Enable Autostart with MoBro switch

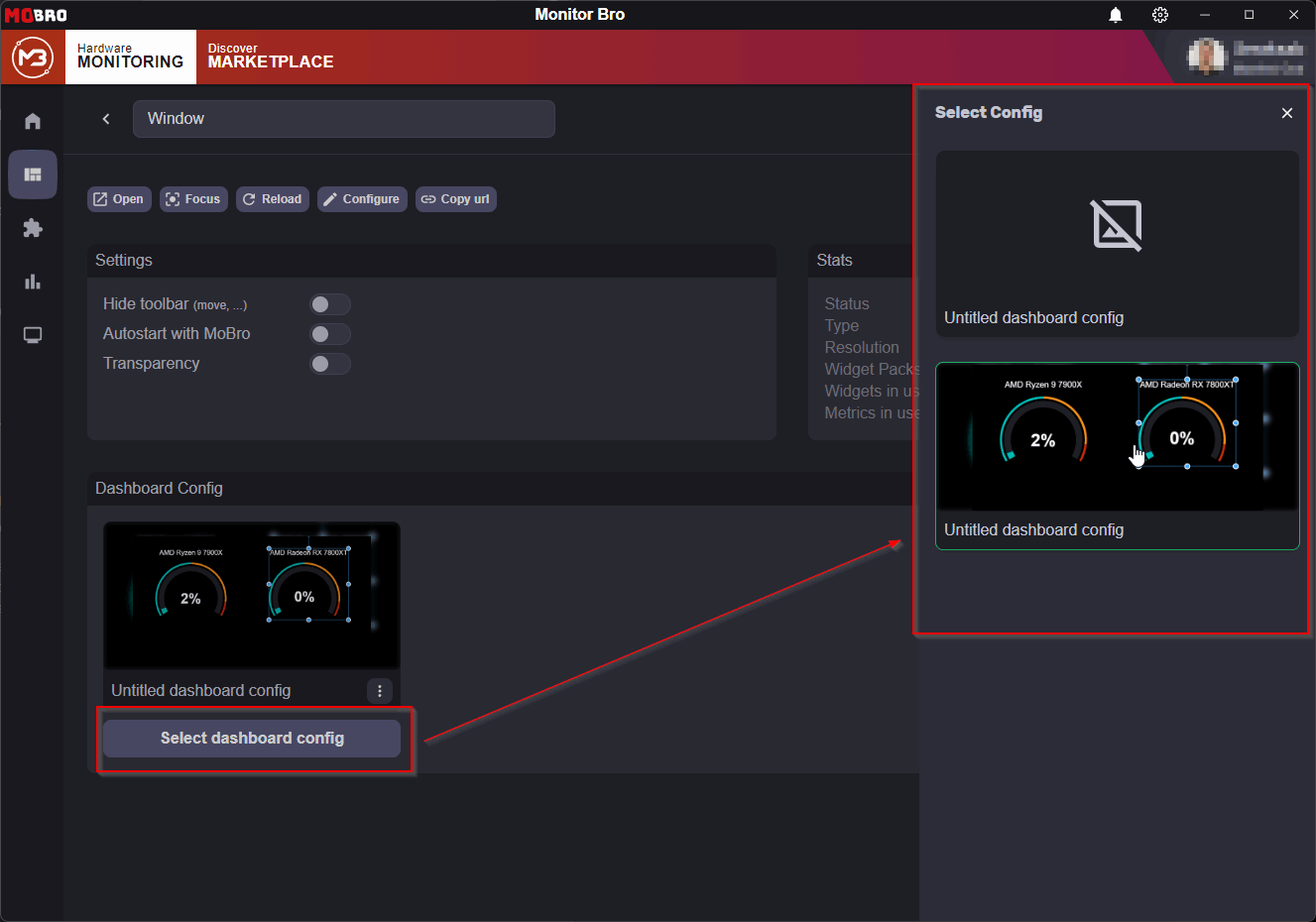pyautogui.click(x=330, y=334)
